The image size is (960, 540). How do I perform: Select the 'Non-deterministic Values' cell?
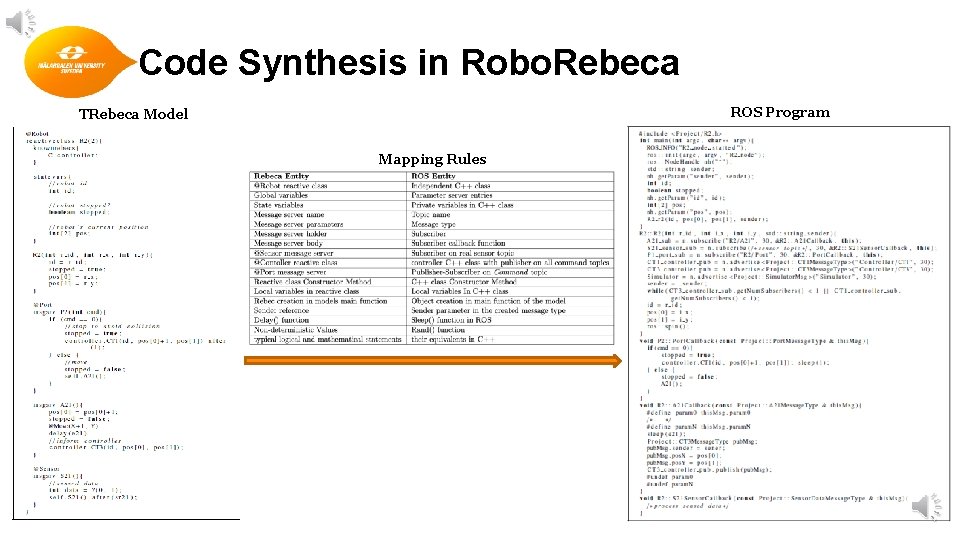point(328,330)
